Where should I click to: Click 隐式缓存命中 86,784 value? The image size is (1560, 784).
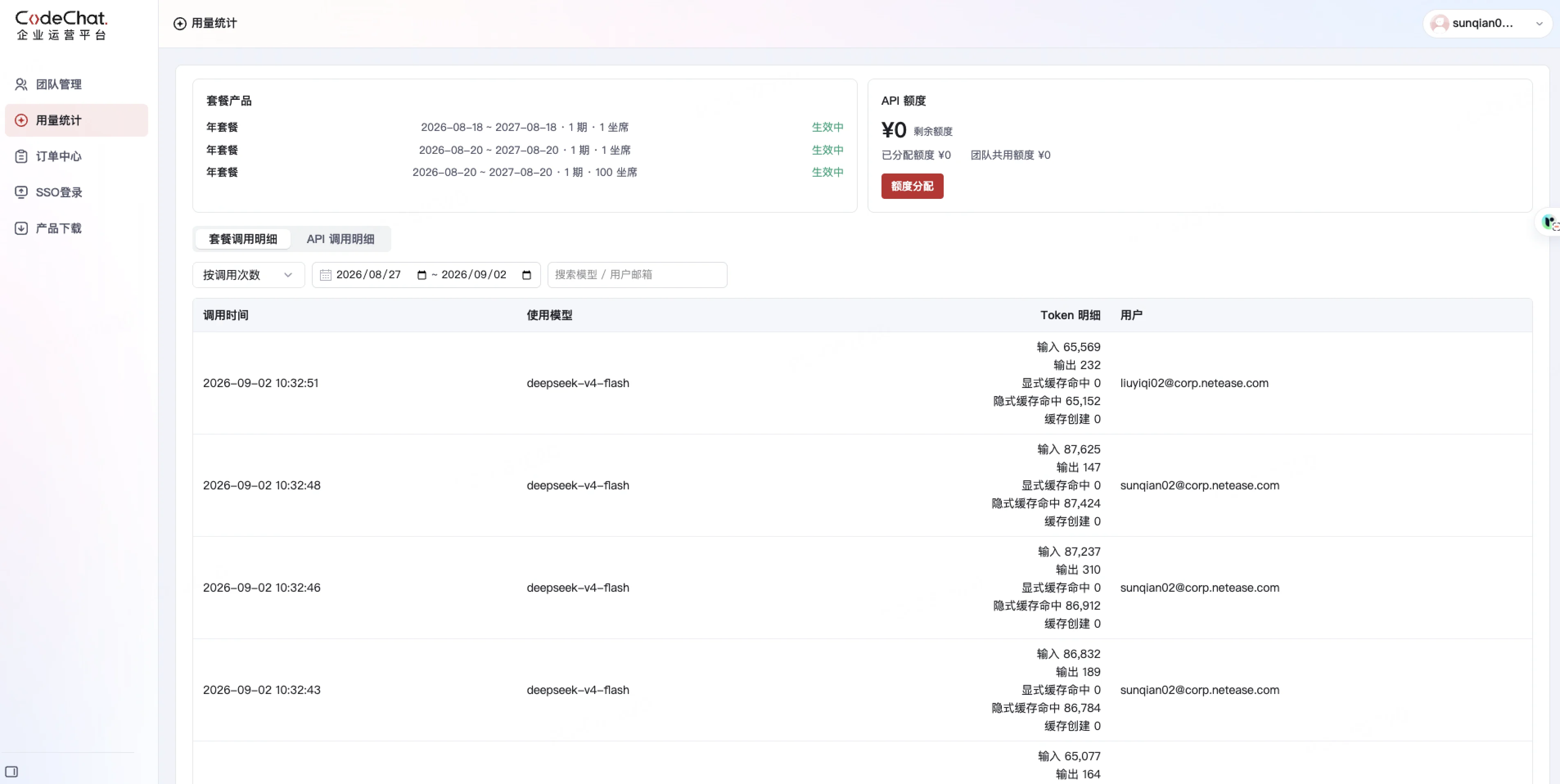(1046, 708)
